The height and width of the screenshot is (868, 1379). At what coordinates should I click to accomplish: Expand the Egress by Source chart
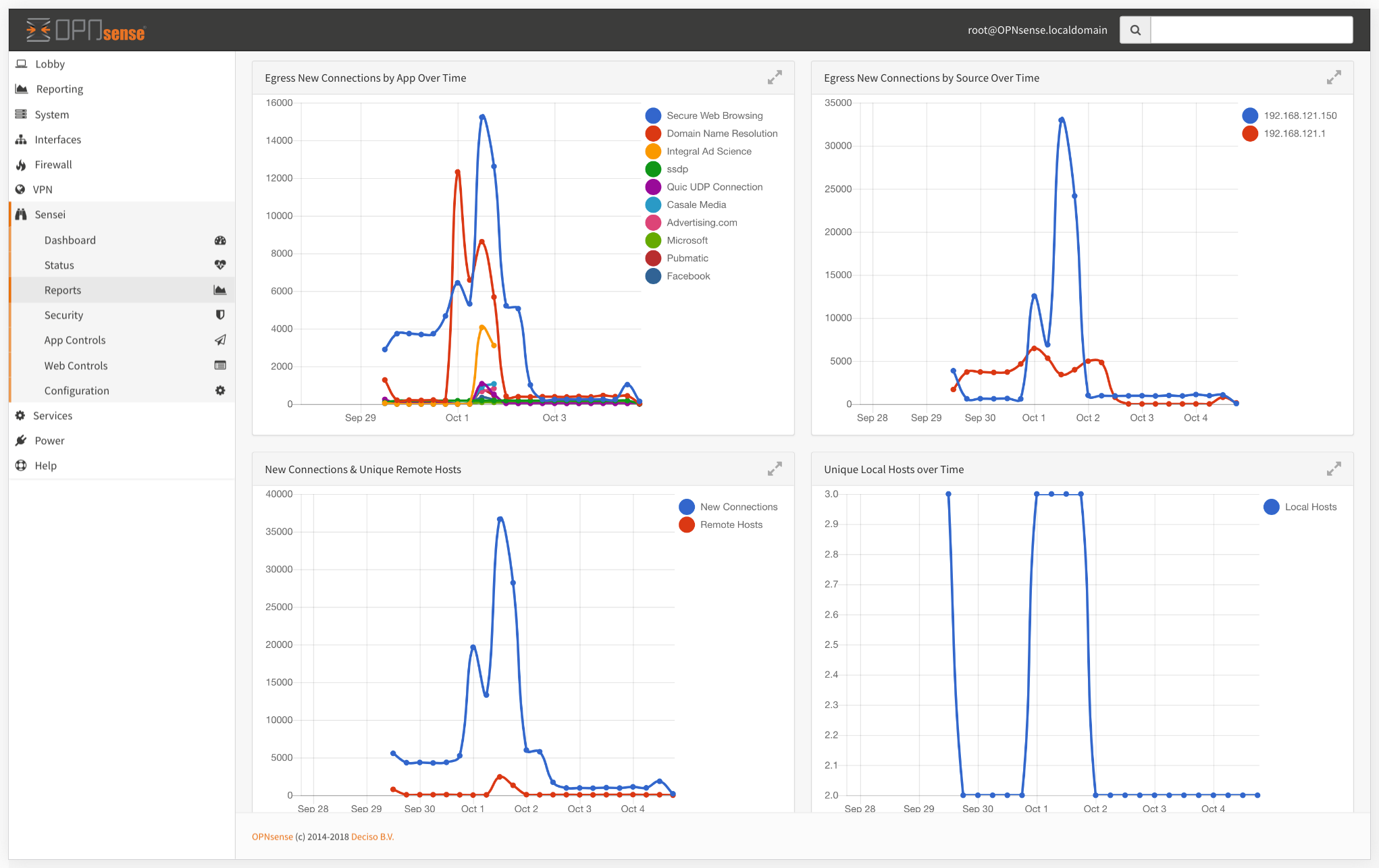tap(1333, 78)
